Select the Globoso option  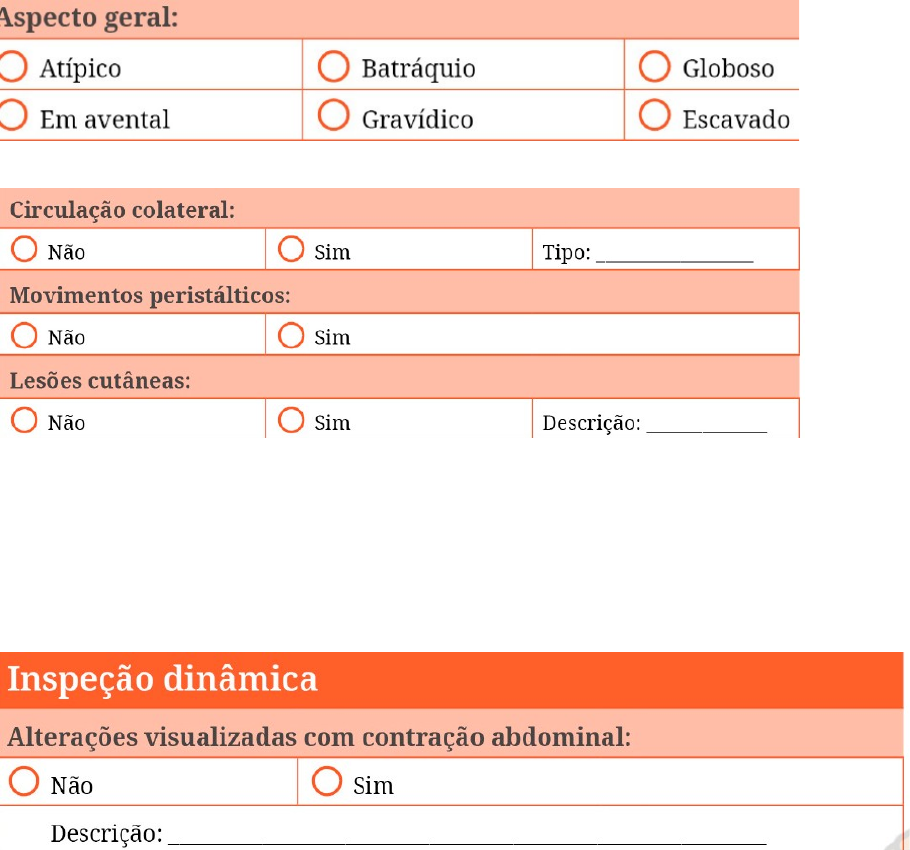pos(655,66)
